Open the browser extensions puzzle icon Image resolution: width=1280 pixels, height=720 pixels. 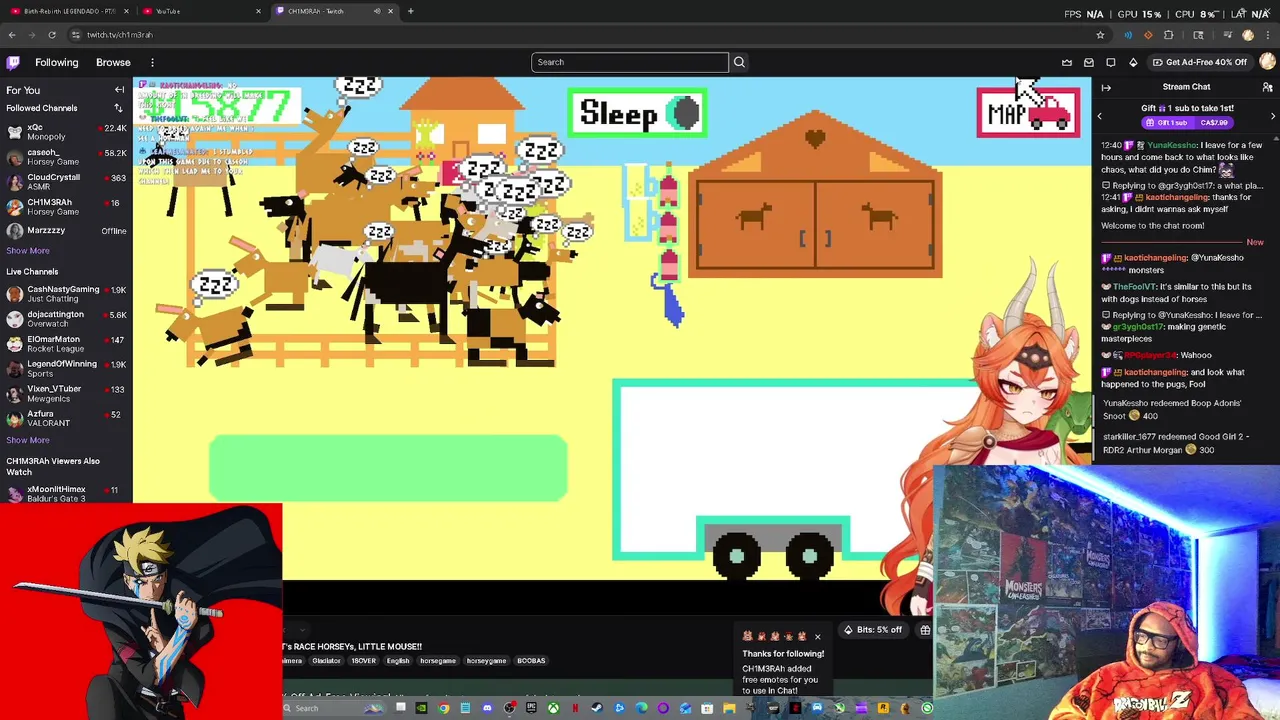(x=1168, y=35)
